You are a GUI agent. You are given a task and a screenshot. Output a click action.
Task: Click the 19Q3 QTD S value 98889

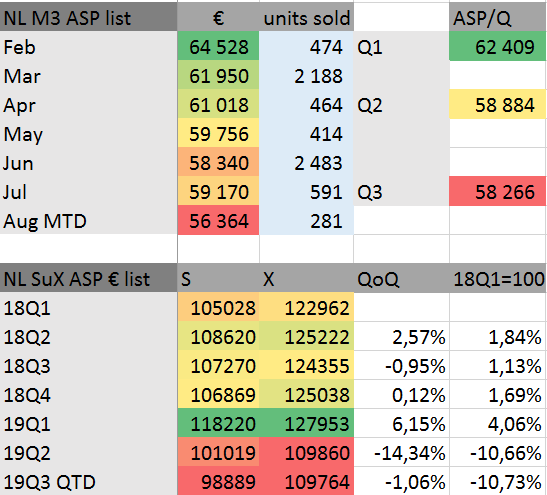click(218, 481)
